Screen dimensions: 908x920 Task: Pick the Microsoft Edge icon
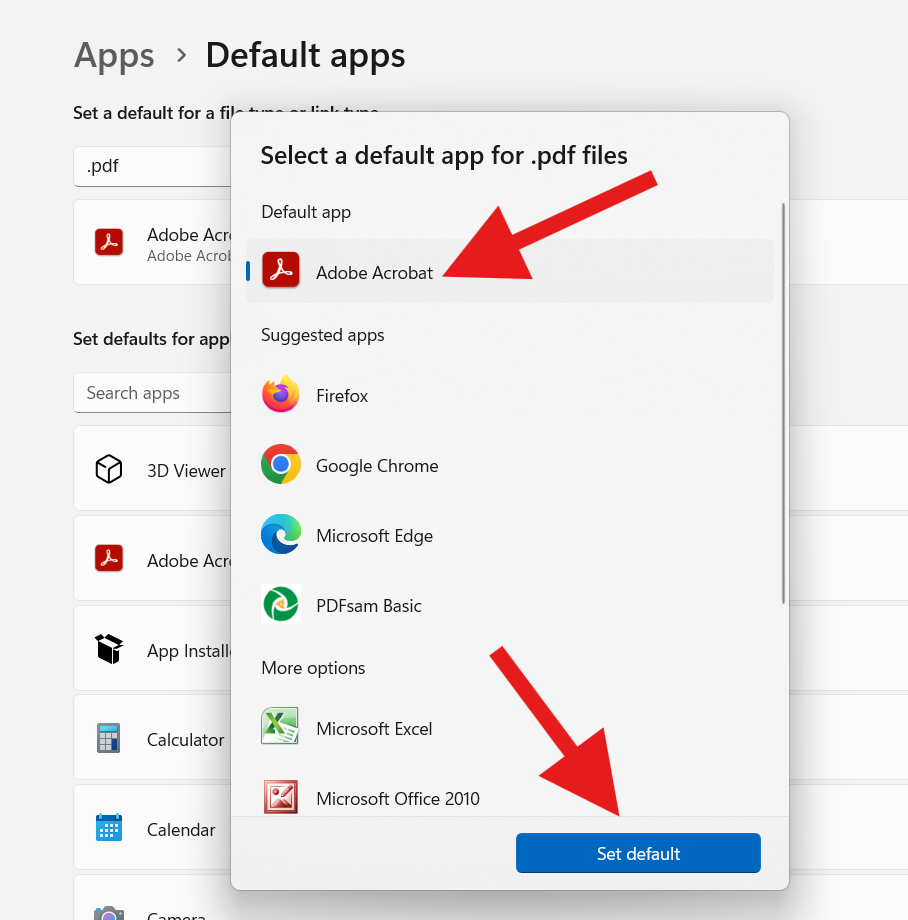[280, 534]
